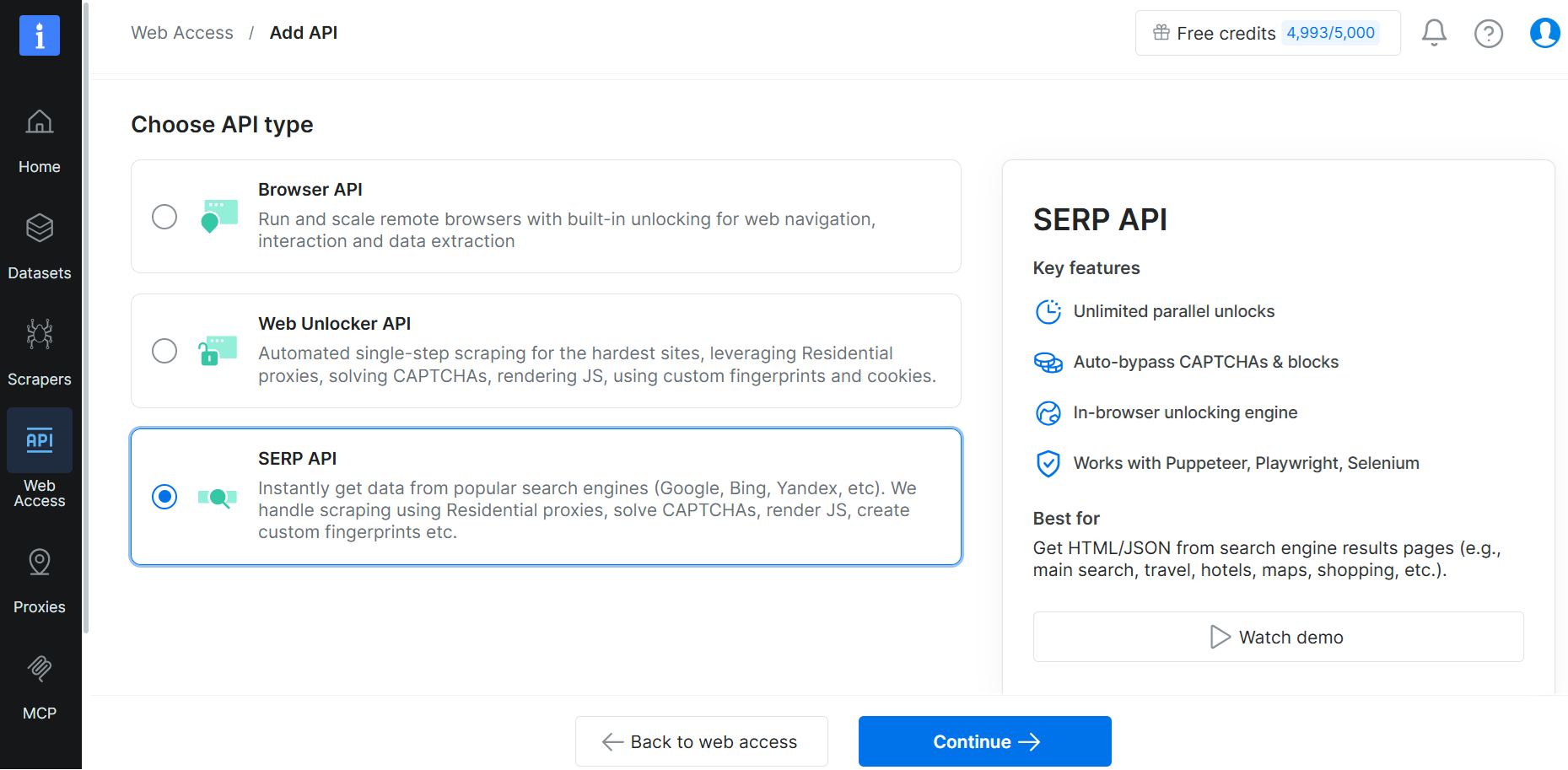Click the SERP API card description text
The width and height of the screenshot is (1568, 770).
click(x=587, y=510)
